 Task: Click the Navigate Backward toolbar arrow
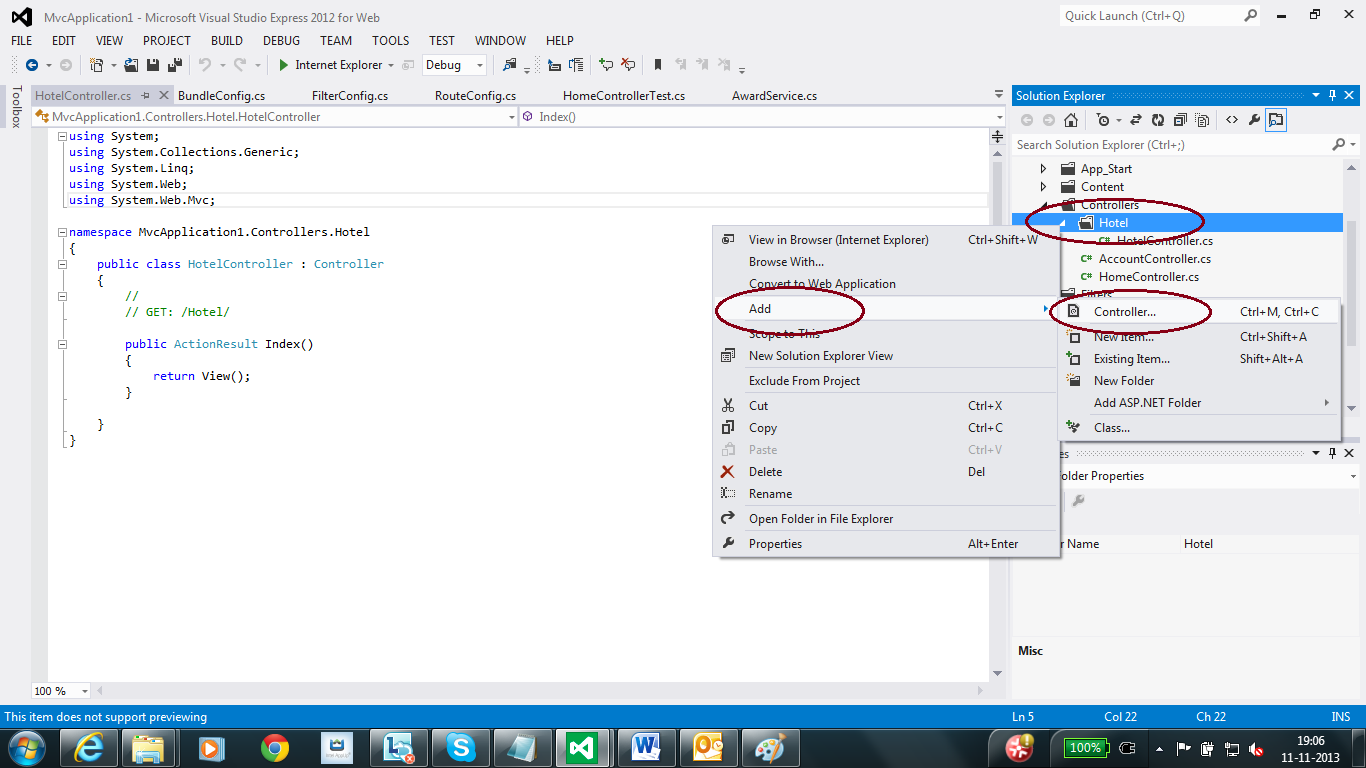(x=31, y=65)
